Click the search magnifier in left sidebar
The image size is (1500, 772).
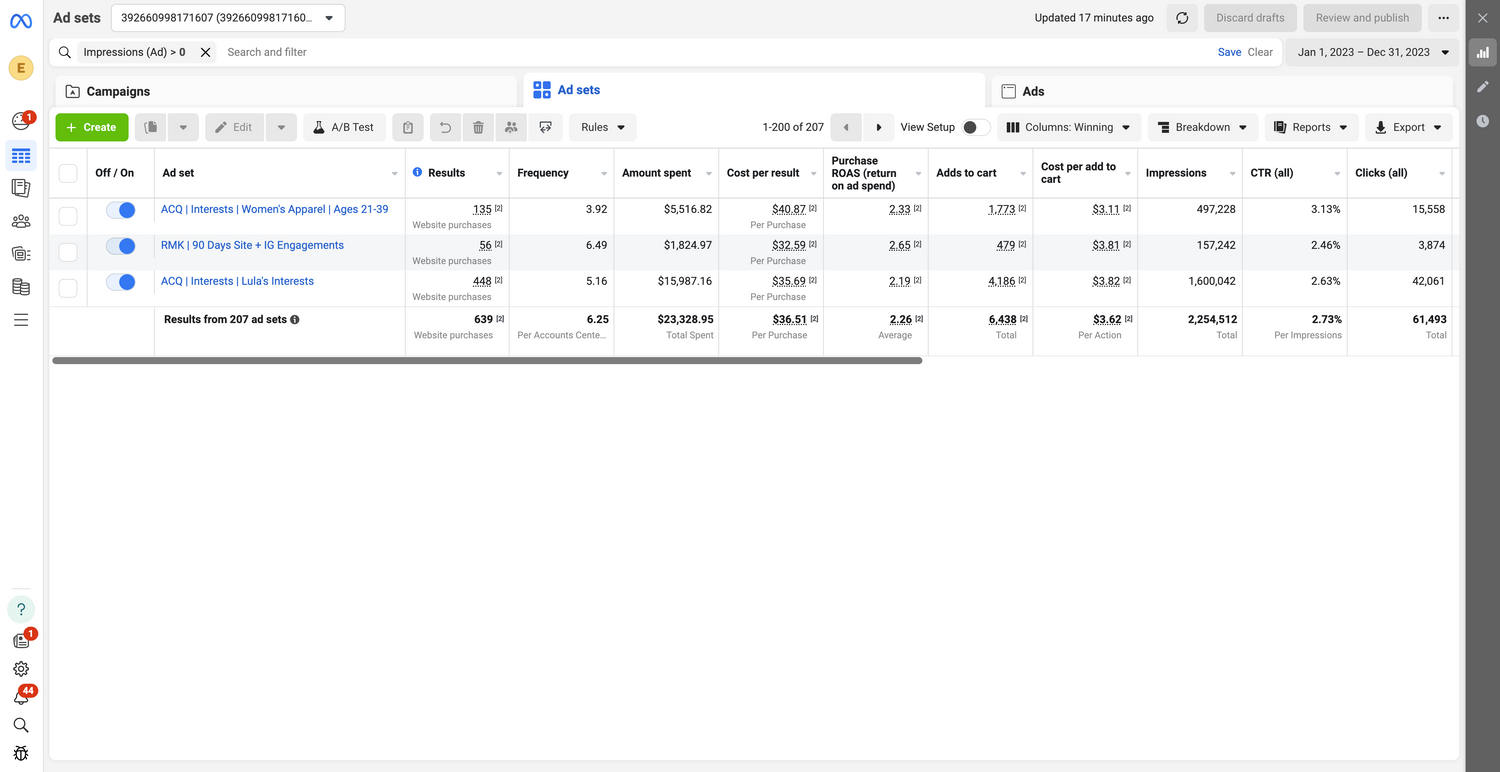tap(21, 725)
